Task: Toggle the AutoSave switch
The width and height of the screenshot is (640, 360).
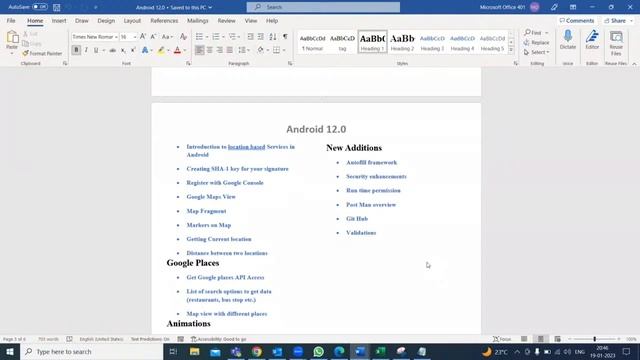Action: tap(40, 7)
